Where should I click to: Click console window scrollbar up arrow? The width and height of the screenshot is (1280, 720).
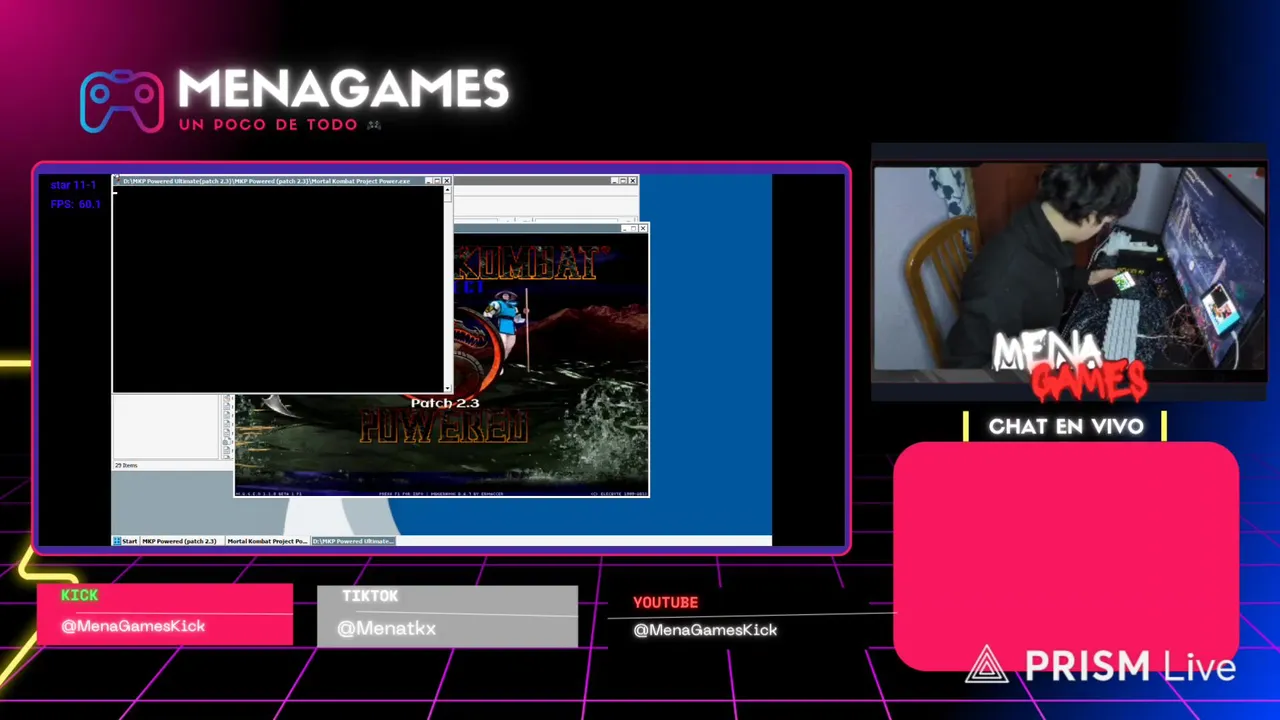click(448, 190)
